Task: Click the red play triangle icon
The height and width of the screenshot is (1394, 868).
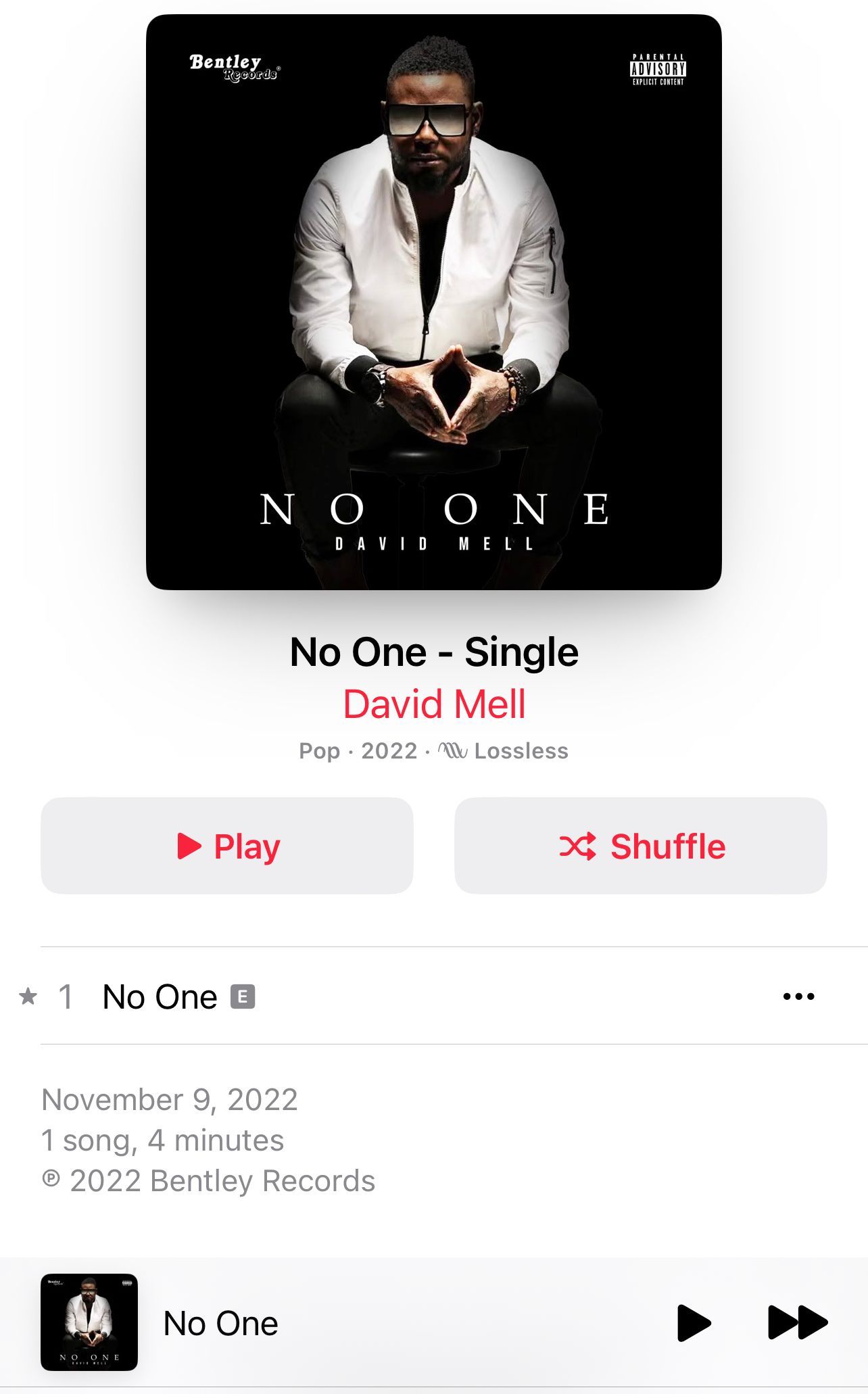Action: pyautogui.click(x=189, y=846)
